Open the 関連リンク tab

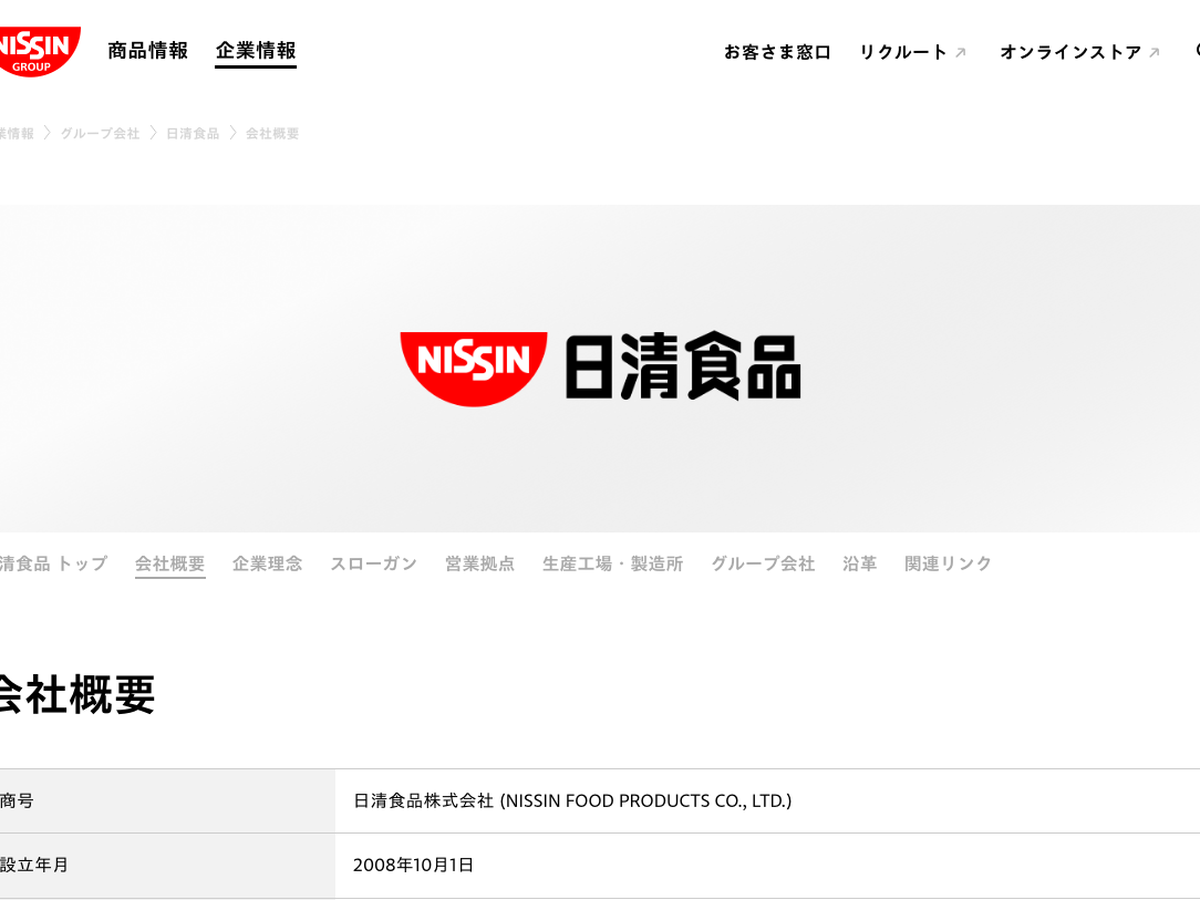pos(948,564)
